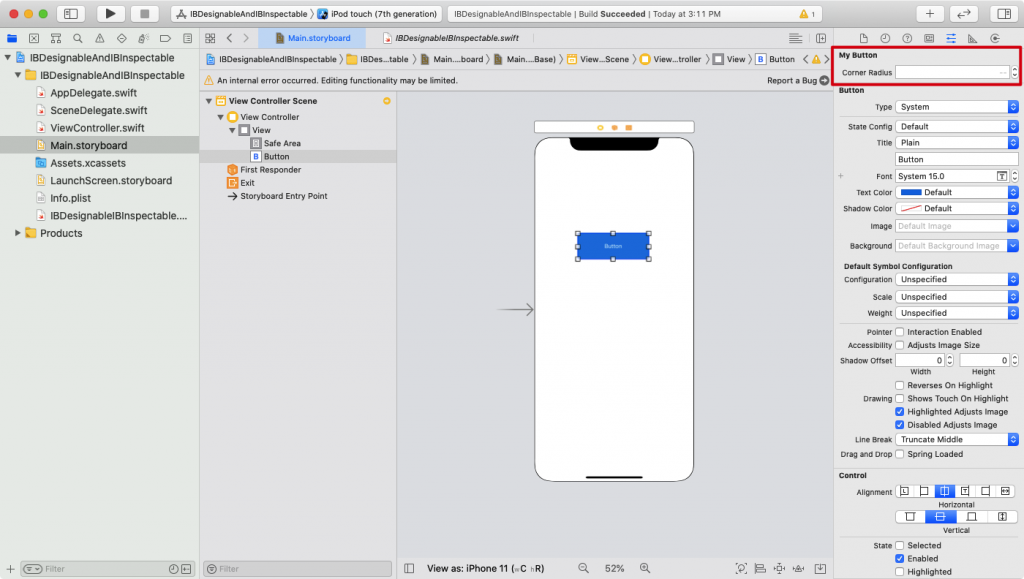Uncheck Highlighted Adjusts Image
This screenshot has width=1024, height=579.
(x=900, y=411)
